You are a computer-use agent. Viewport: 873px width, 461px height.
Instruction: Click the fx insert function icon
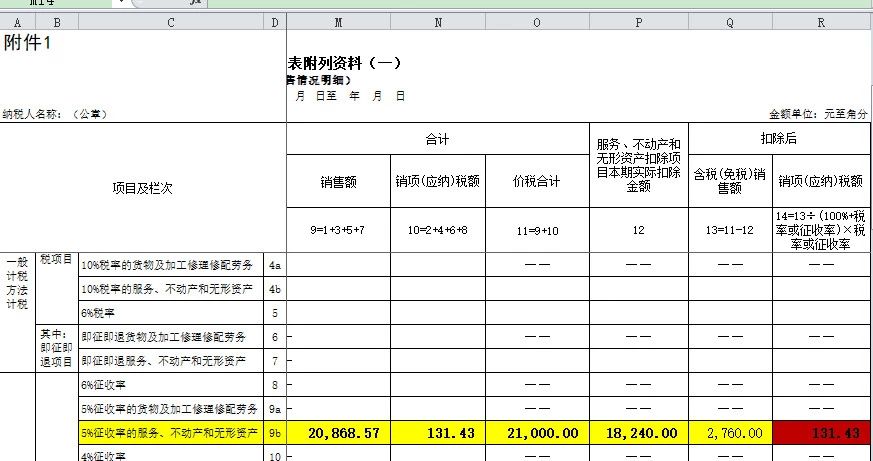[194, 4]
